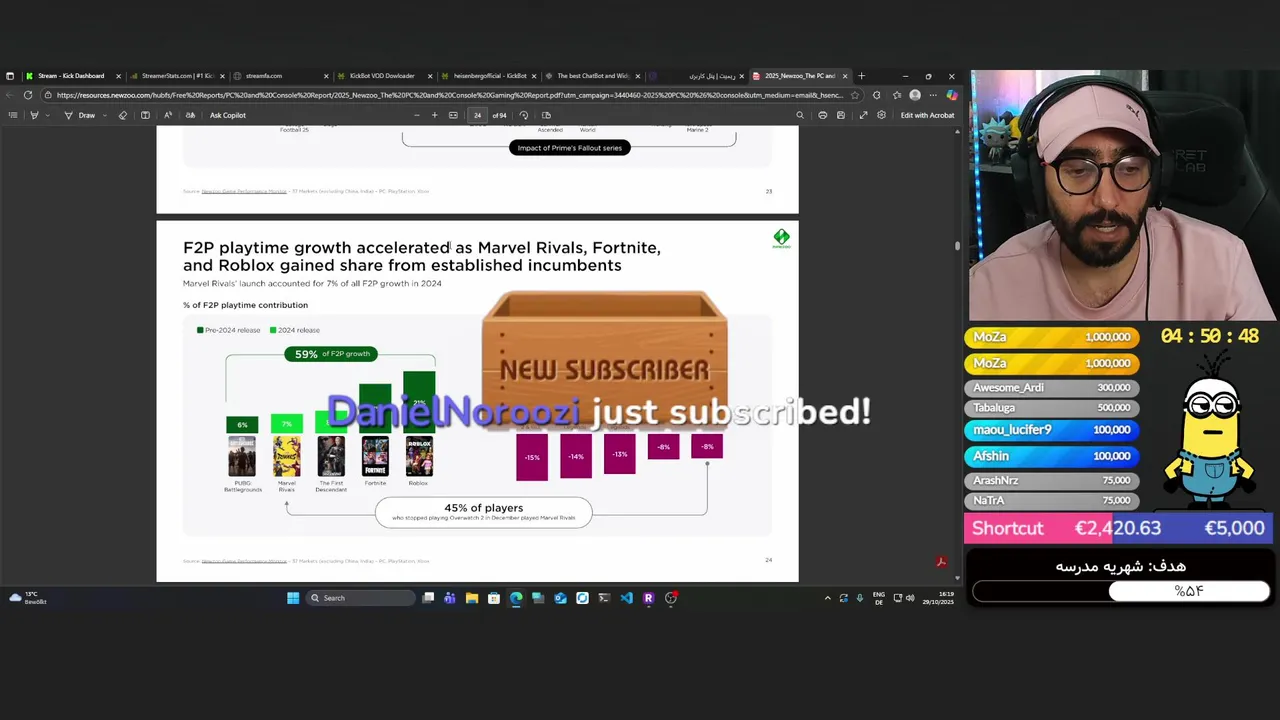Open Microsoft Store from taskbar
Viewport: 1280px width, 720px height.
(x=493, y=598)
